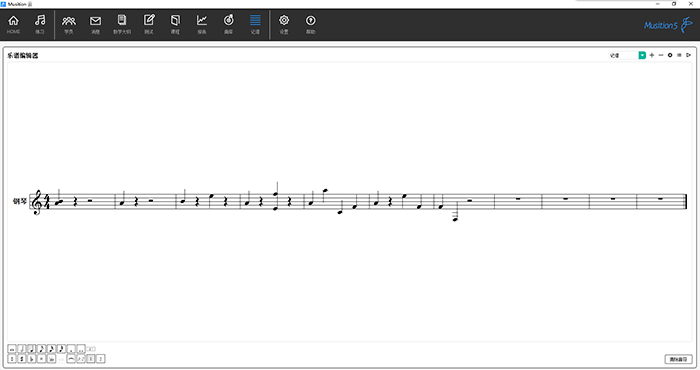Open the courses book icon

175,24
